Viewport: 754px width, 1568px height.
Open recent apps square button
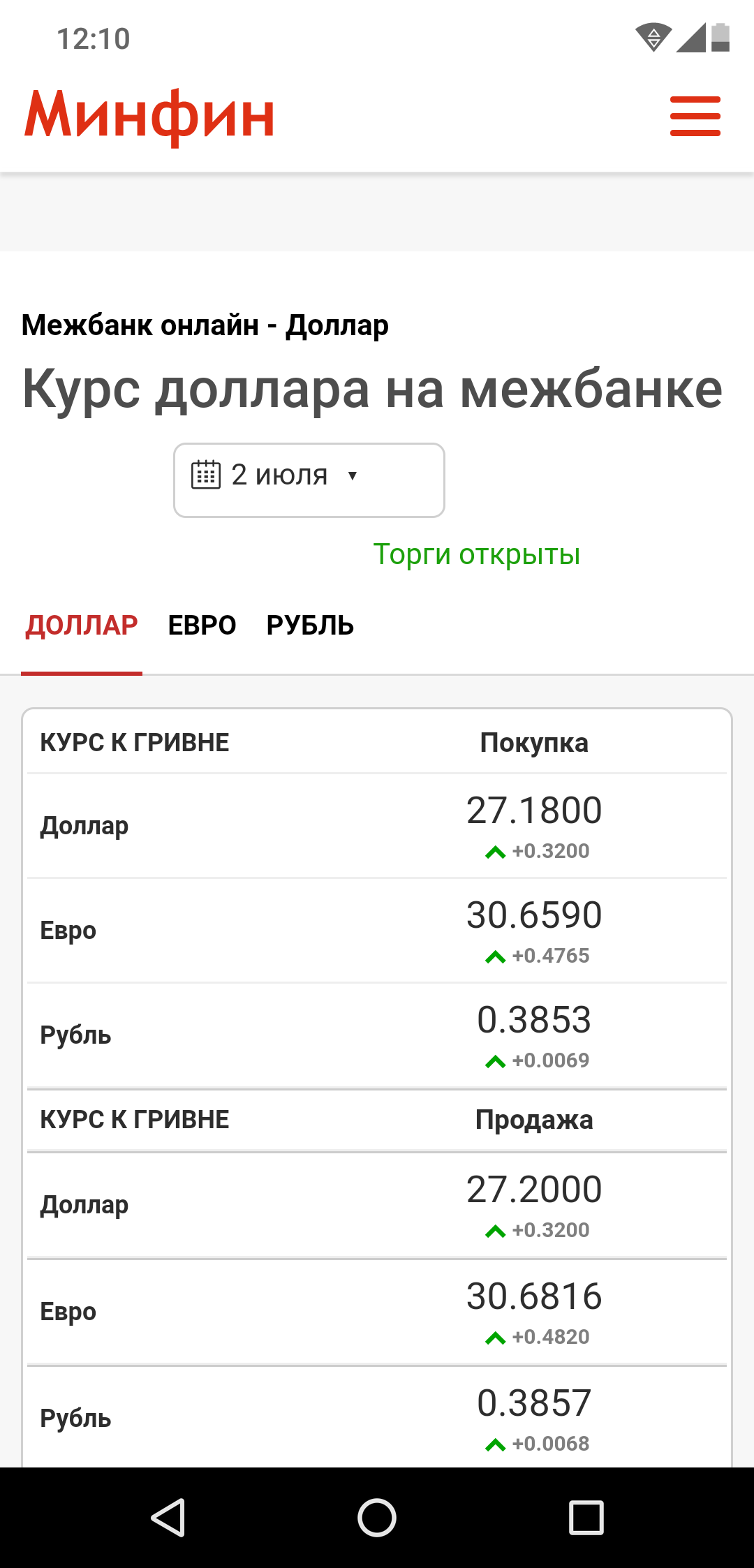pos(586,1517)
